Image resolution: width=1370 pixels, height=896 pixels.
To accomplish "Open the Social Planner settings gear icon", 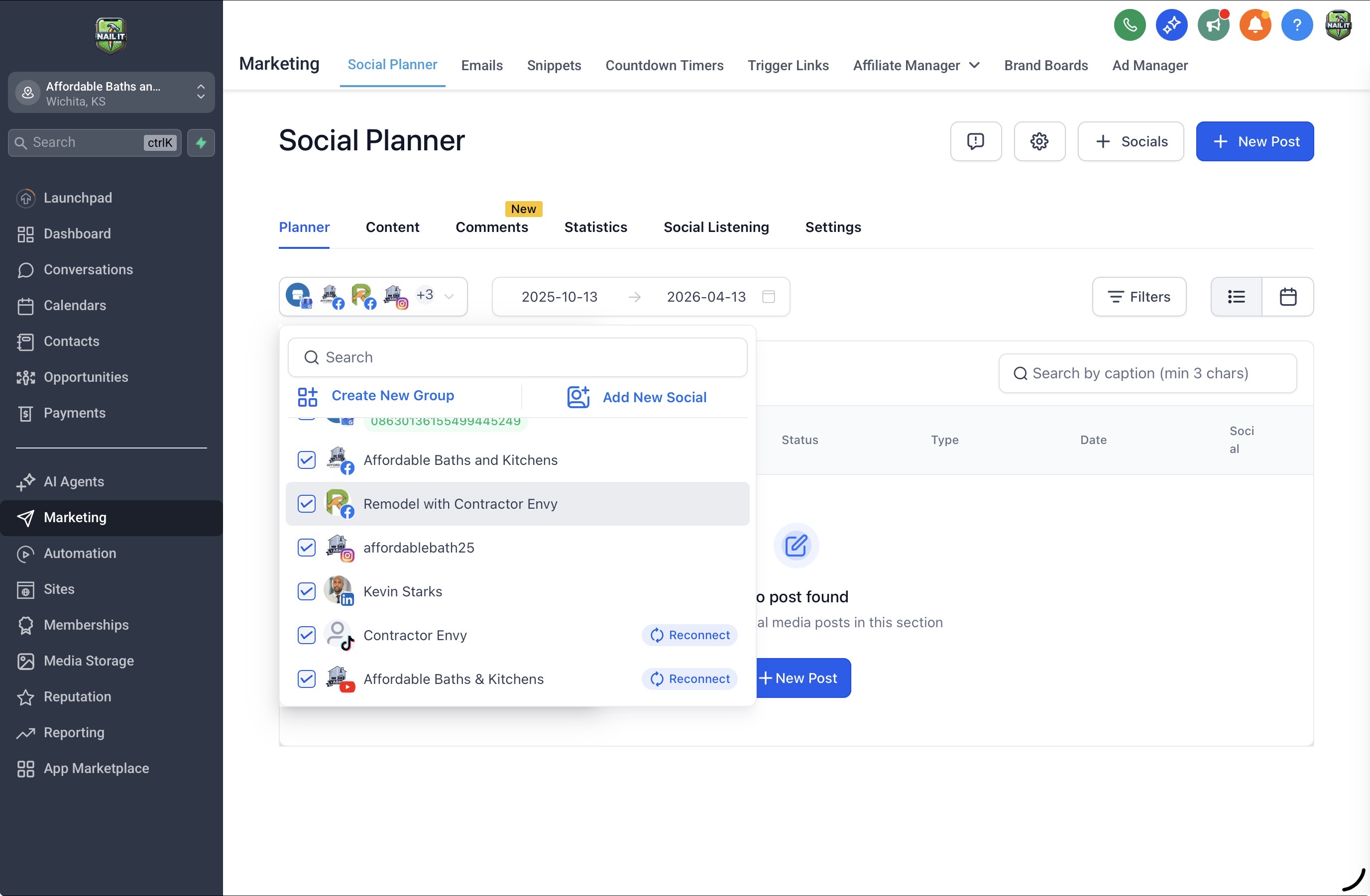I will [x=1039, y=141].
